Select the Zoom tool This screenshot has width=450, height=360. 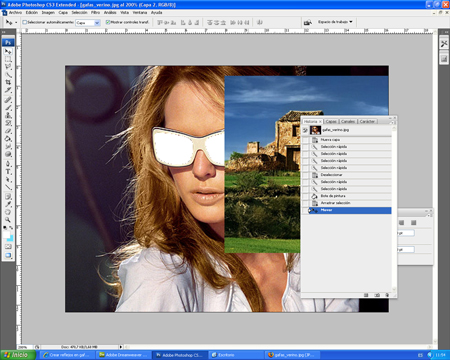8,220
